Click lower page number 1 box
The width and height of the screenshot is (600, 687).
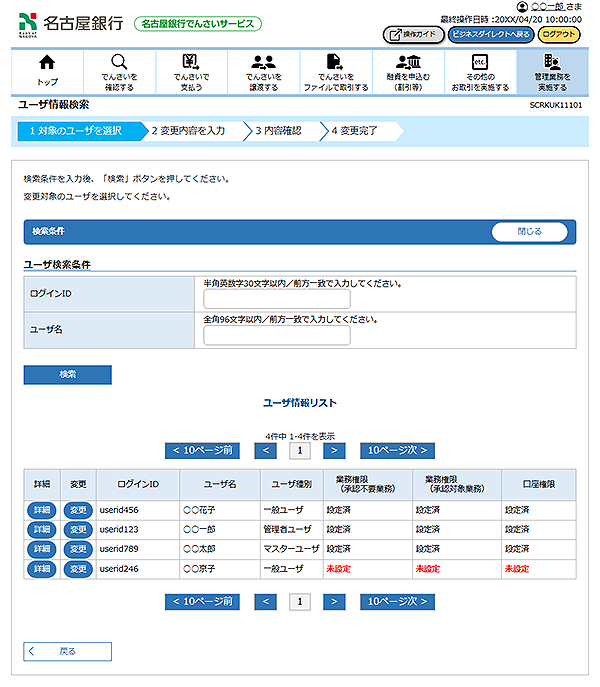click(x=300, y=602)
